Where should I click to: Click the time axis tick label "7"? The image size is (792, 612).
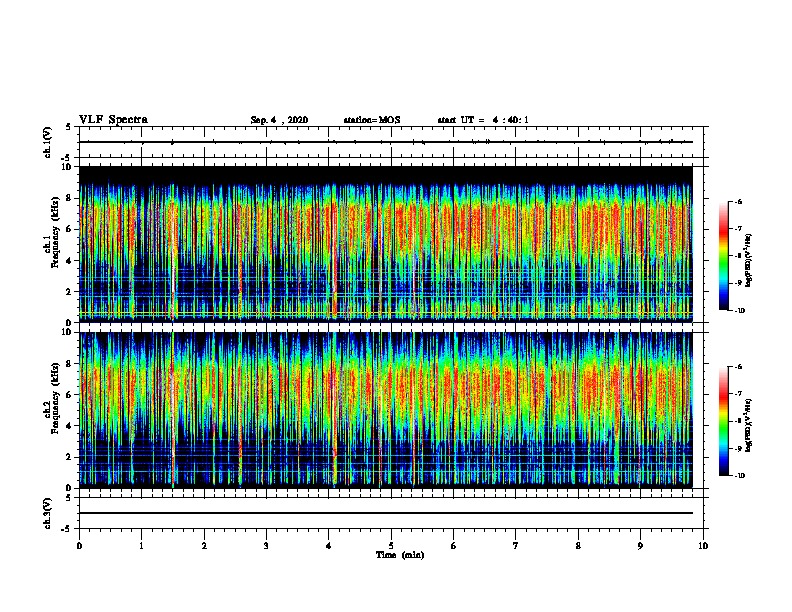(516, 546)
